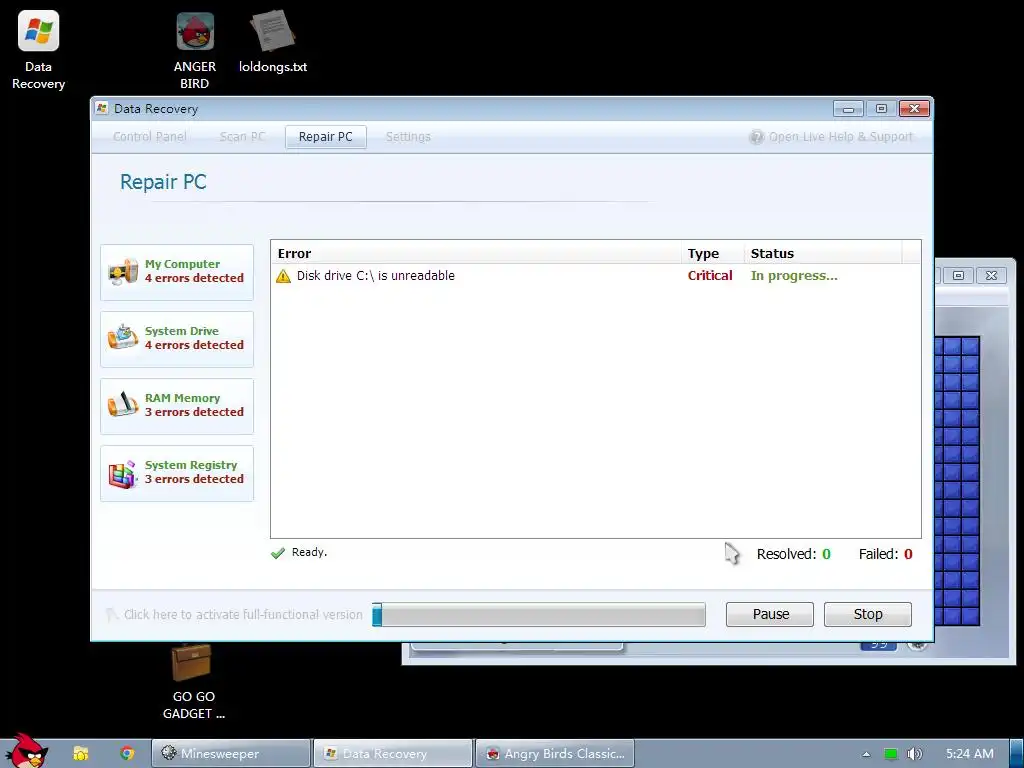Click the 5:24 AM clock

[970, 754]
